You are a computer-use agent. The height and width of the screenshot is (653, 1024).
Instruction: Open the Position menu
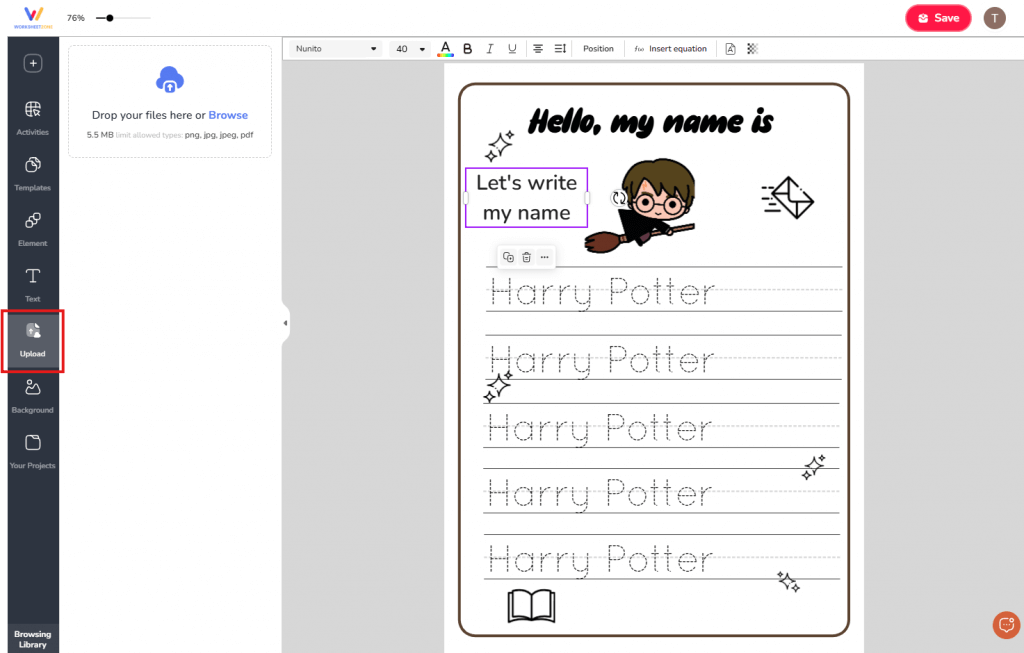tap(598, 48)
